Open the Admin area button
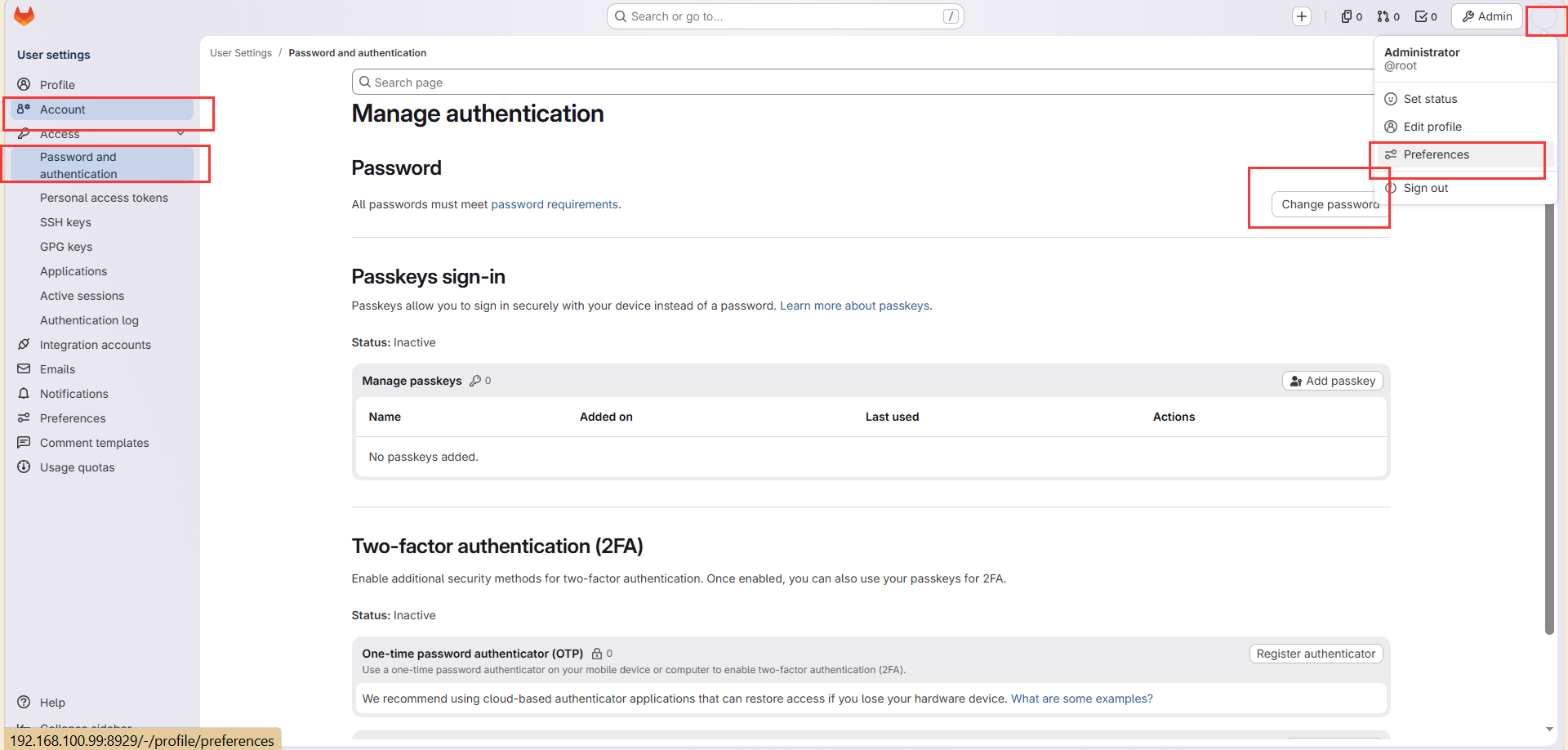The image size is (1568, 750). 1487,16
